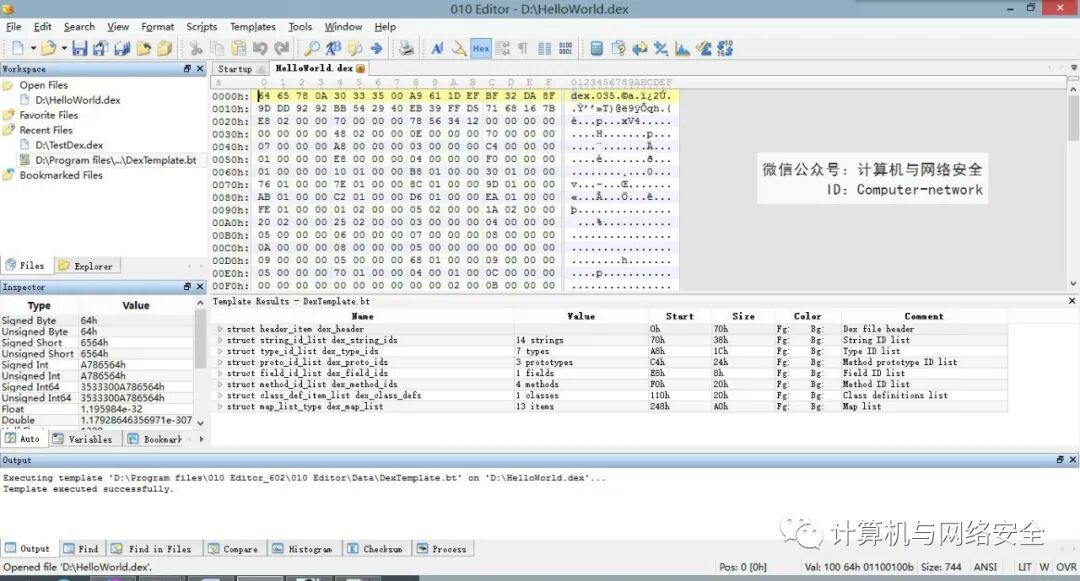This screenshot has height=581, width=1080.
Task: Open the new-file type dropdown arrow
Action: tap(32, 48)
